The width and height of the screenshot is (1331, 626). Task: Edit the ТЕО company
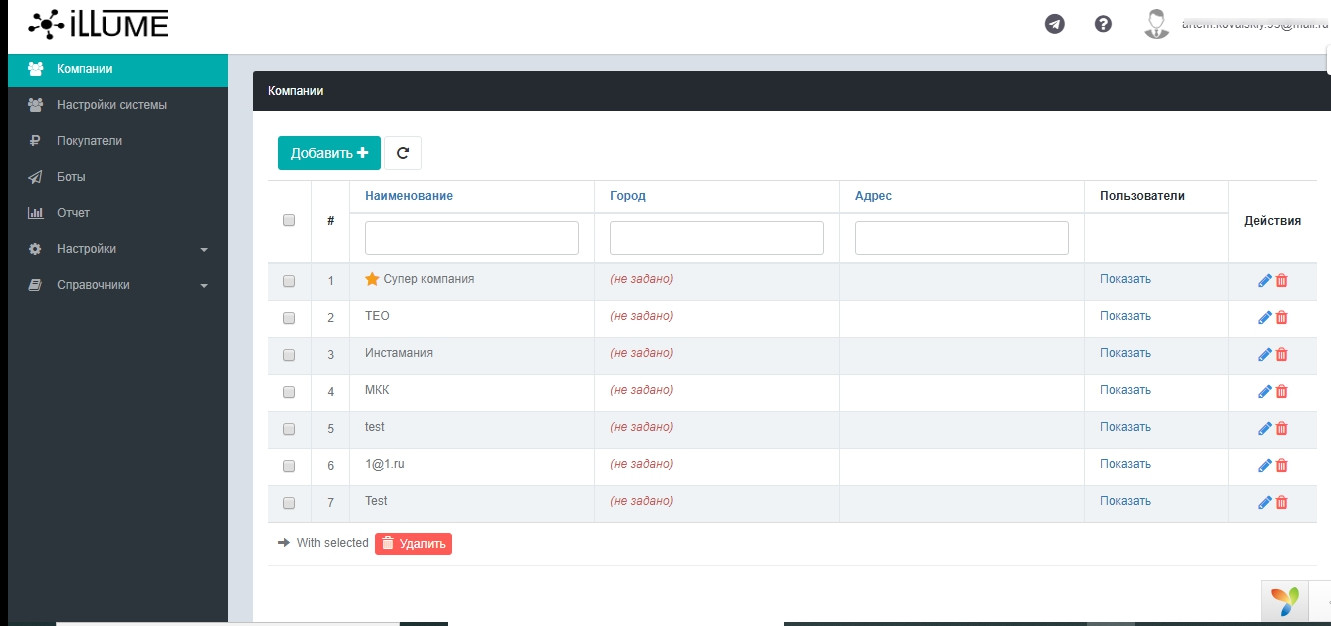coord(1264,318)
